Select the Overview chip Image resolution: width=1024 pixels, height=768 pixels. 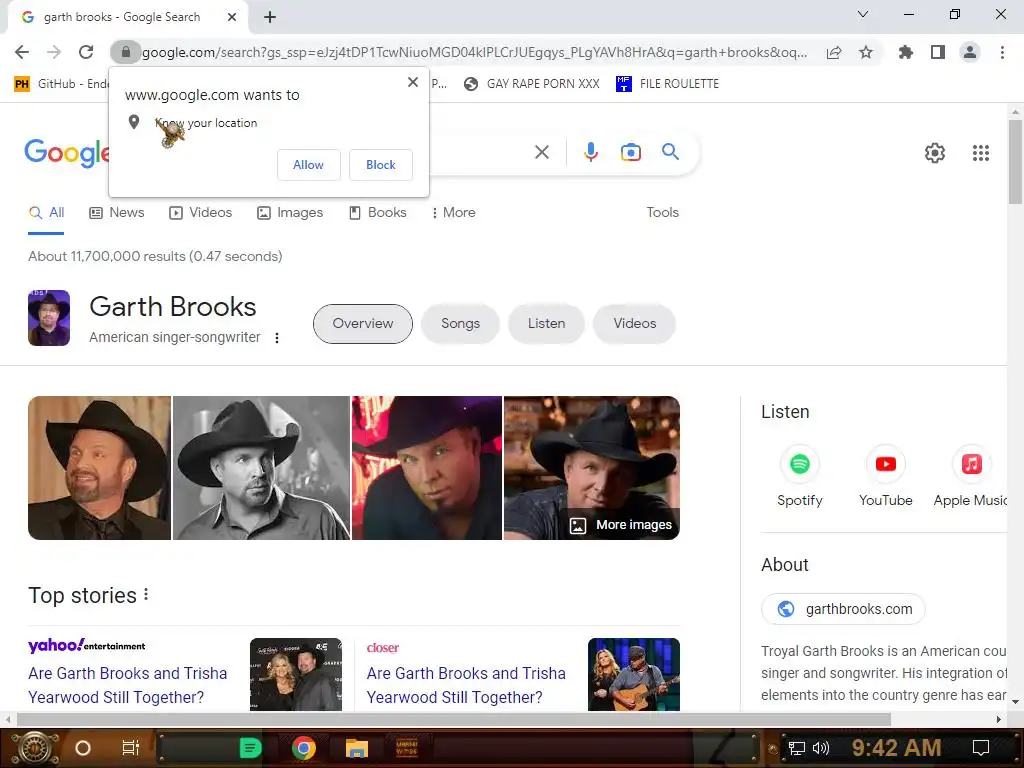point(363,323)
